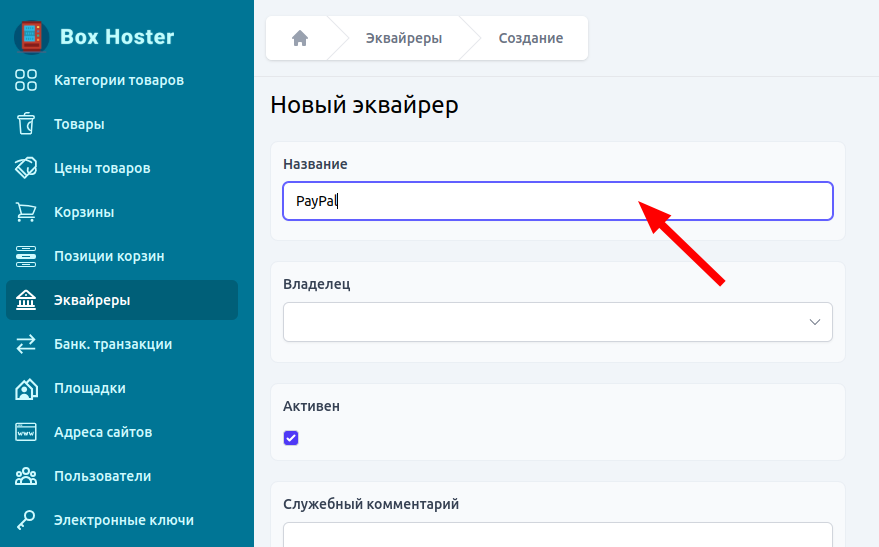Open Адреса сайтов menu entry
The width and height of the screenshot is (879, 547).
(103, 432)
